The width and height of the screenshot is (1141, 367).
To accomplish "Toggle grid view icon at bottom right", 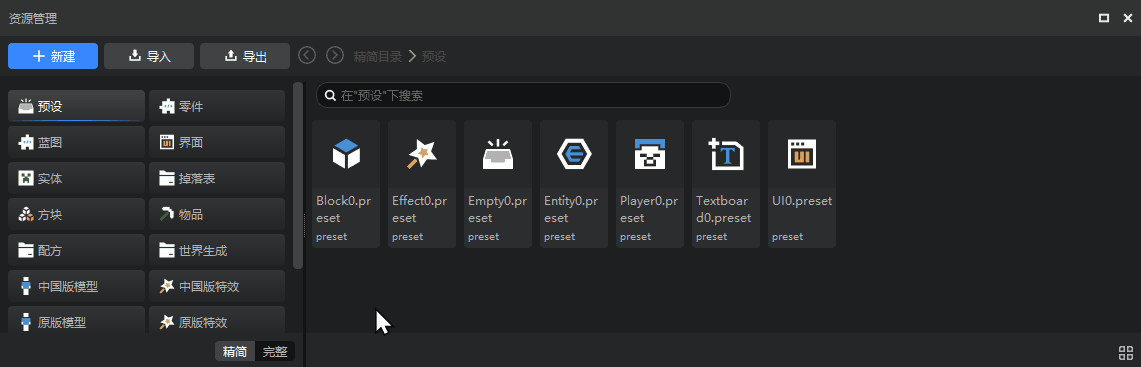I will click(1125, 352).
